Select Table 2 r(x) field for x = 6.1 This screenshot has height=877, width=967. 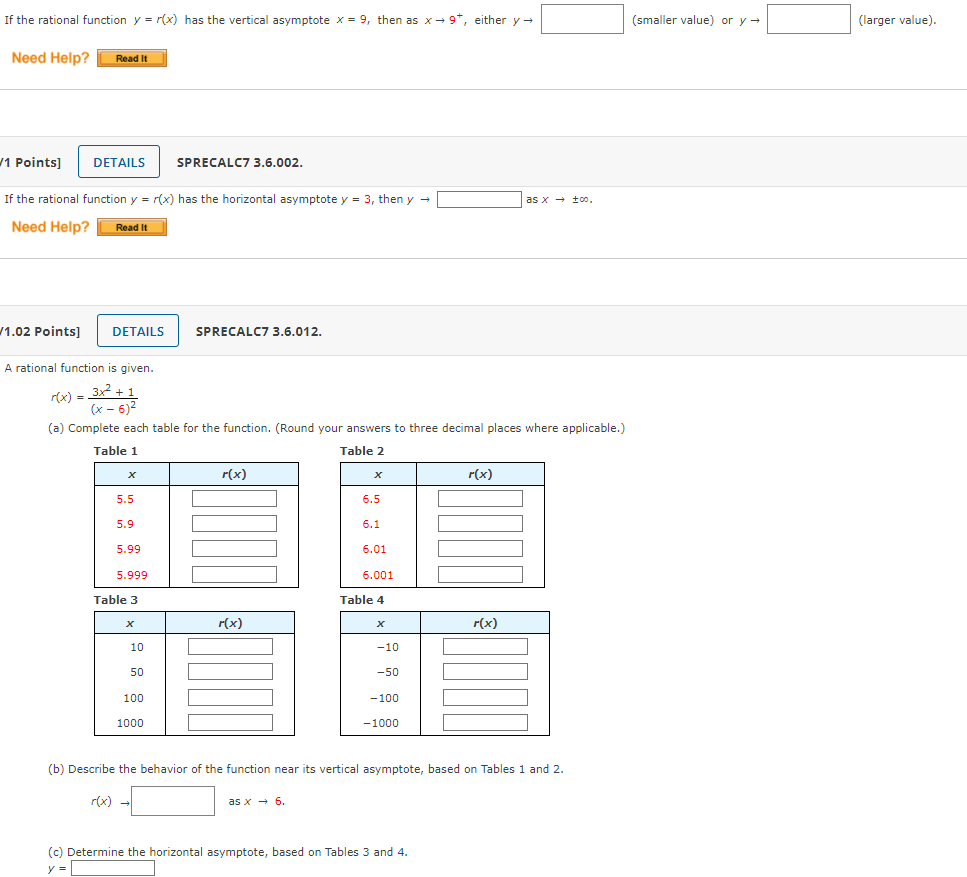[480, 523]
